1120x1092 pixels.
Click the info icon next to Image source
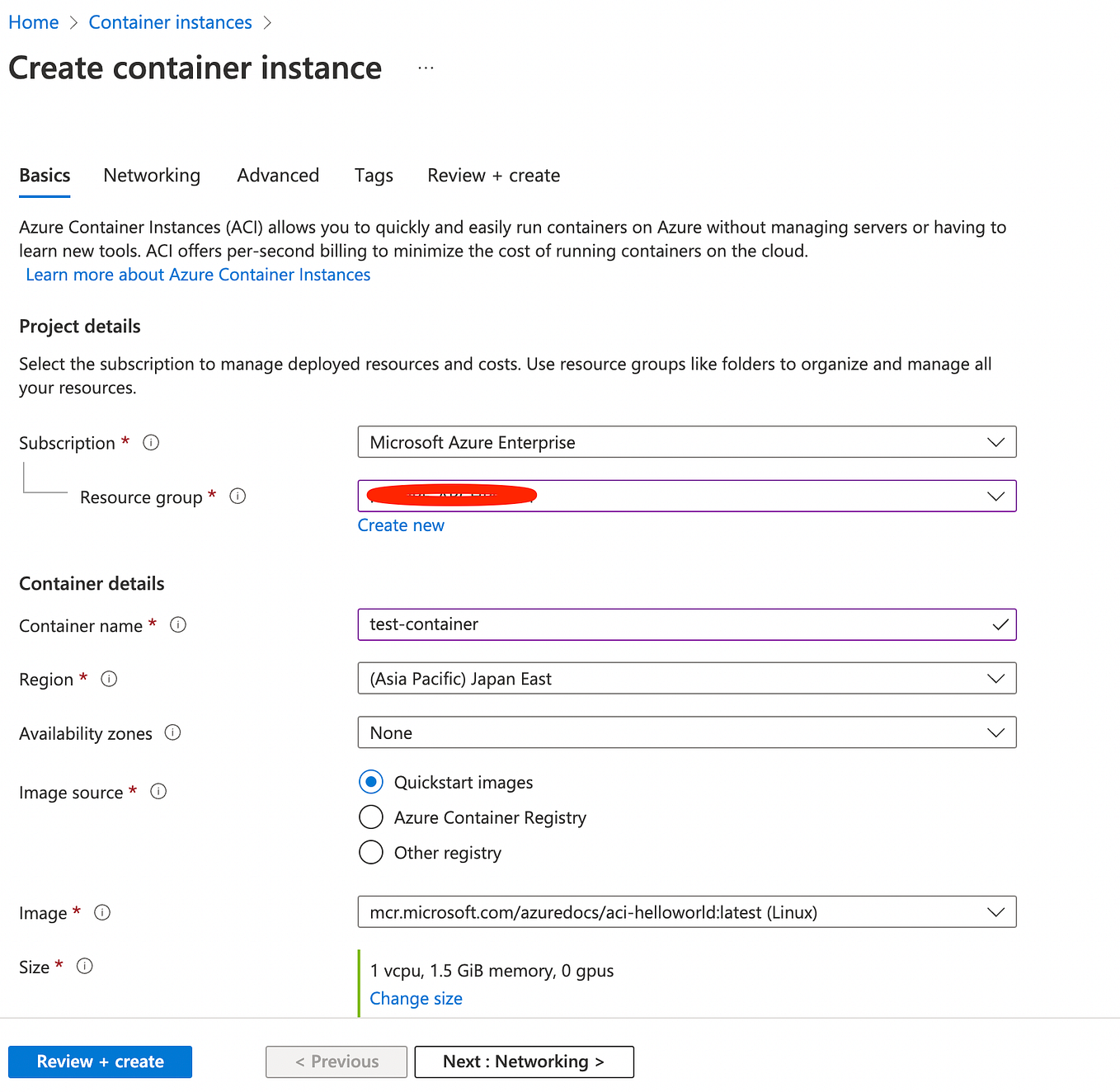point(158,791)
